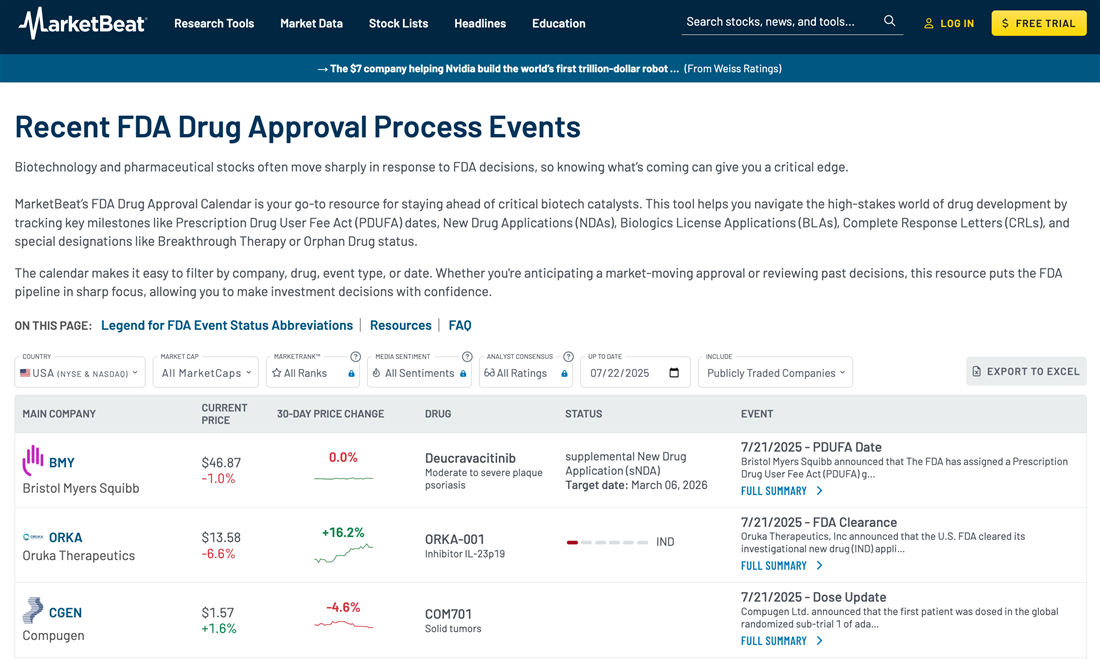
Task: Open the Country USA dropdown
Action: pos(80,373)
